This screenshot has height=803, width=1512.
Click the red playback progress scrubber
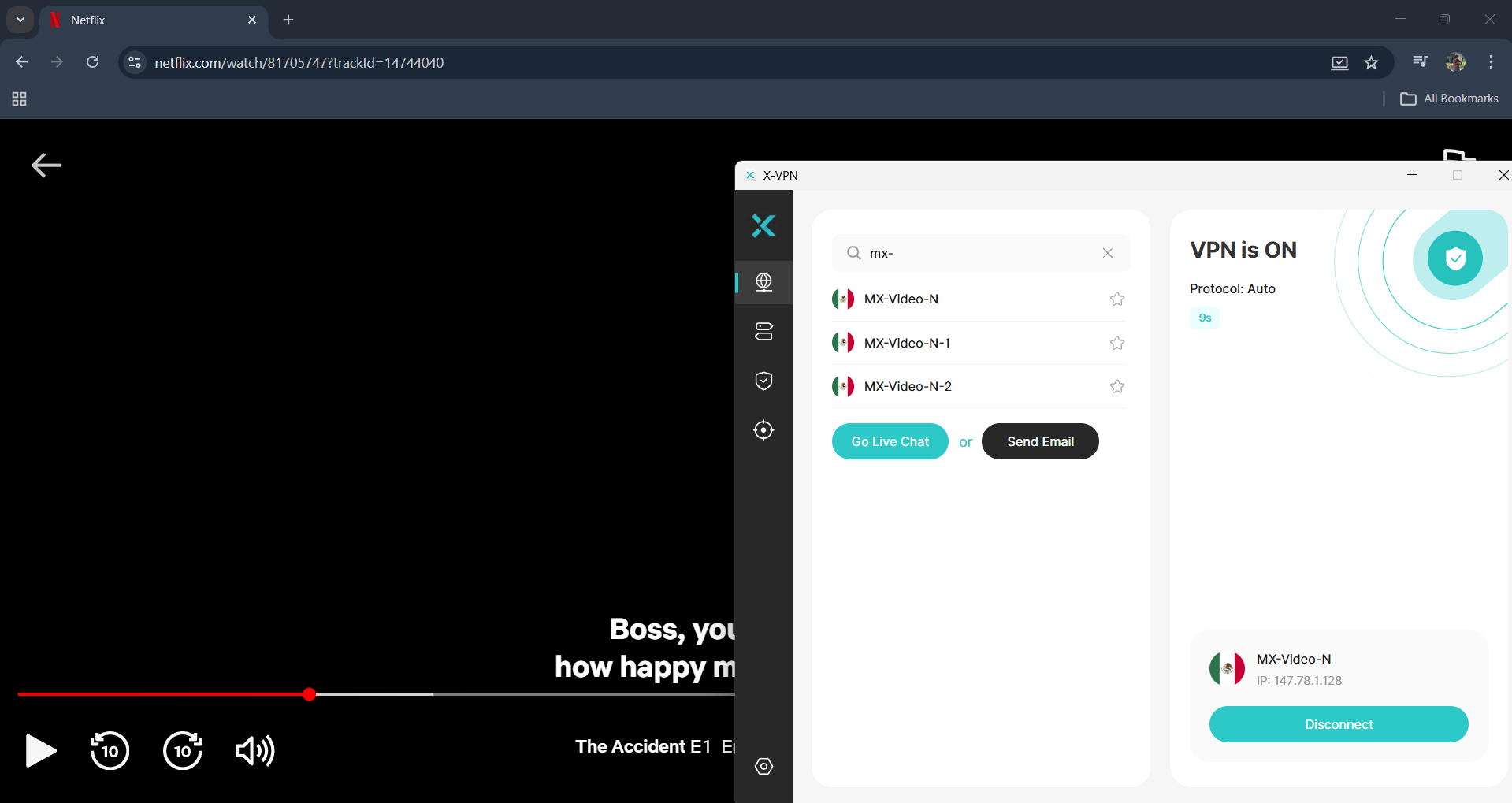[310, 694]
